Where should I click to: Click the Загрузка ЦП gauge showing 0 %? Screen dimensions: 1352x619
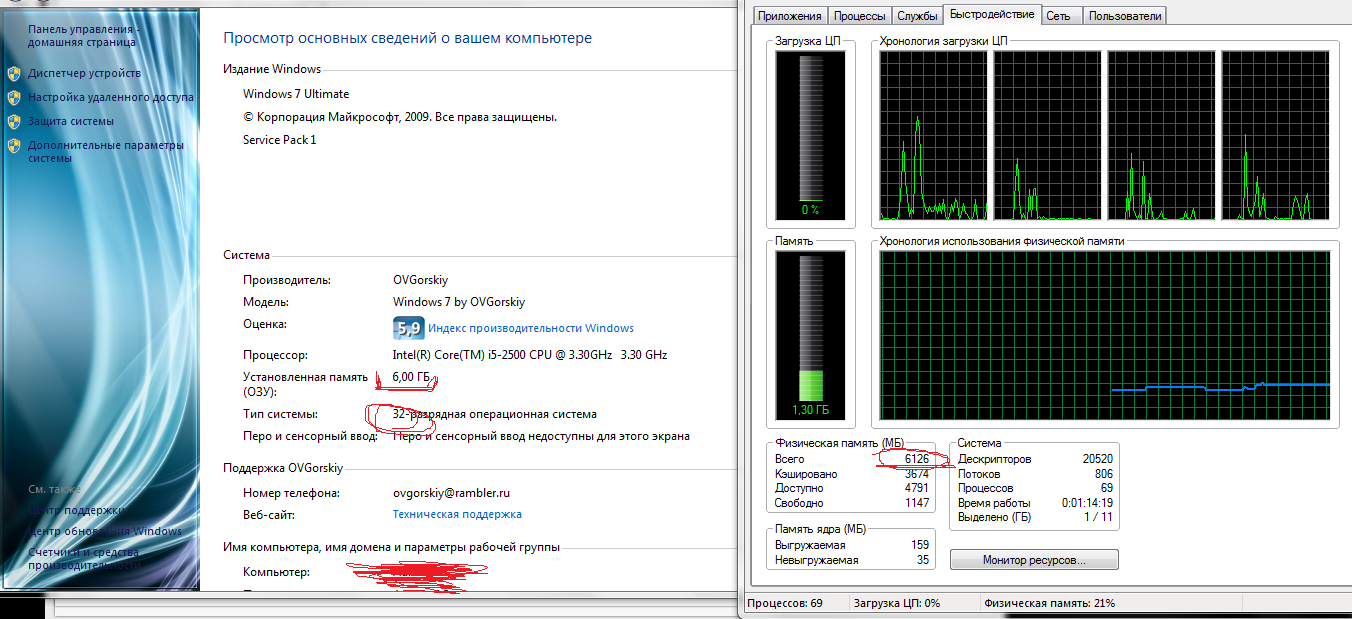810,136
